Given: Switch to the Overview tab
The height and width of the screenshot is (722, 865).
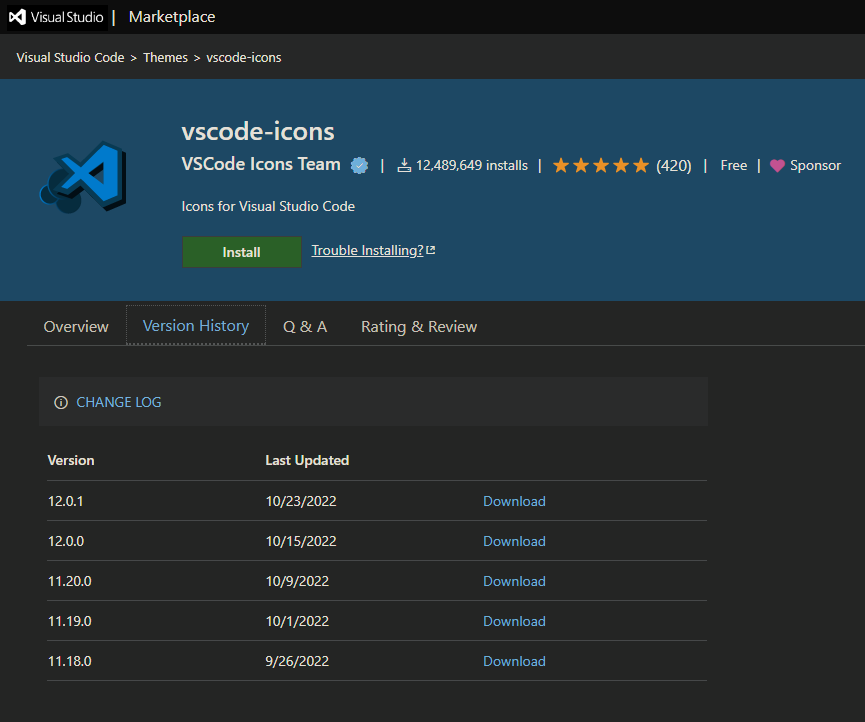Looking at the screenshot, I should [x=75, y=326].
